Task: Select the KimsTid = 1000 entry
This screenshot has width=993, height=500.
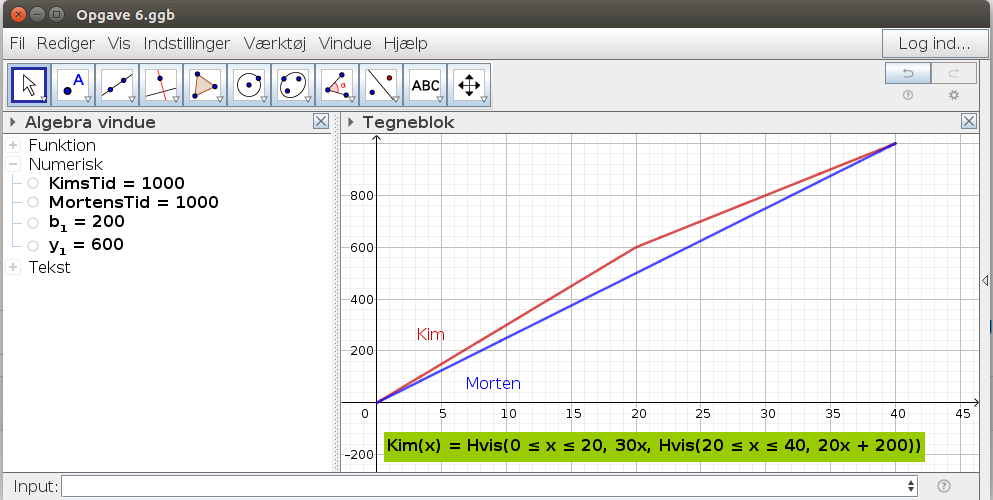Action: 117,183
